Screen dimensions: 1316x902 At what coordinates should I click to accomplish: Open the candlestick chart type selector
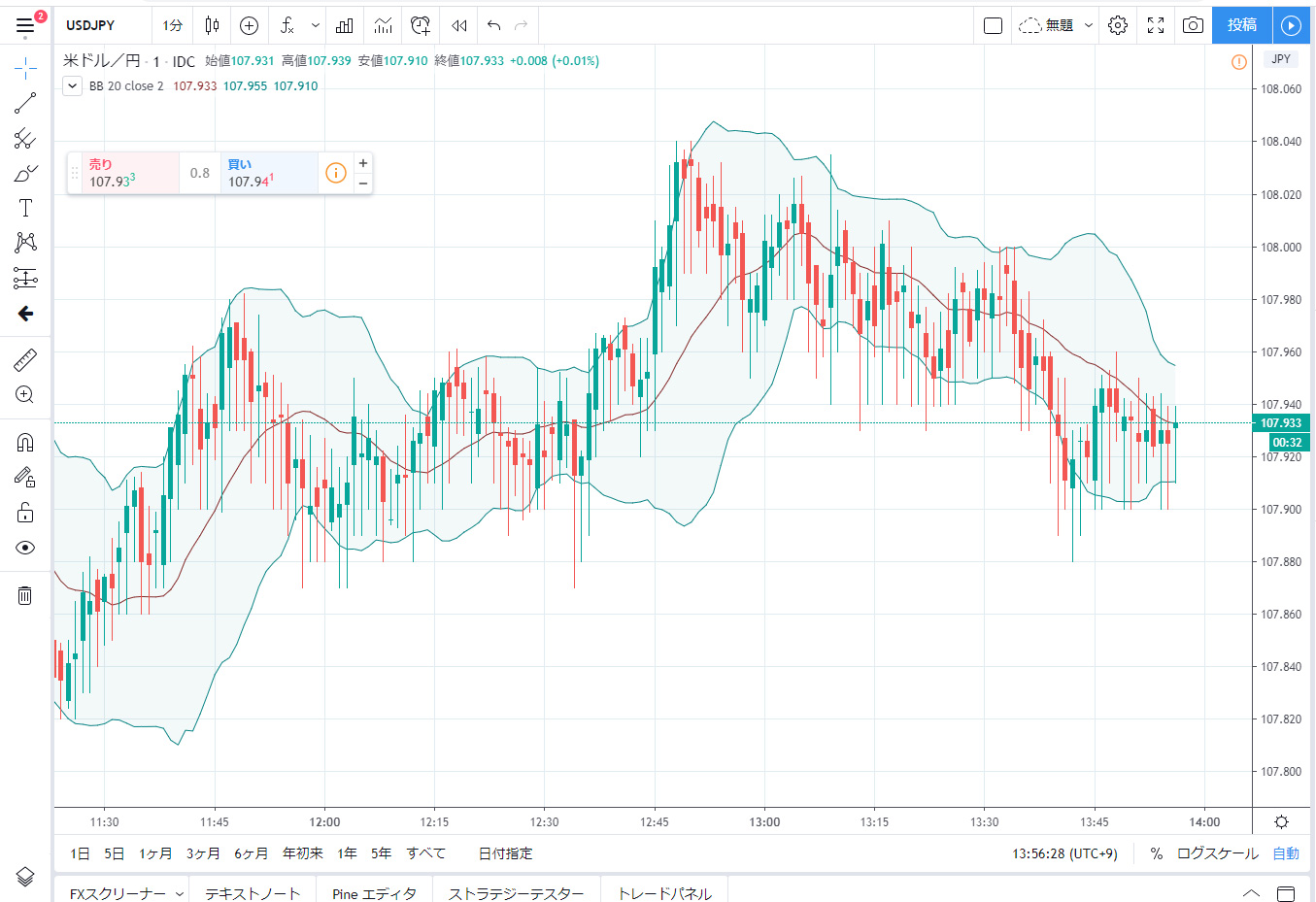tap(212, 25)
